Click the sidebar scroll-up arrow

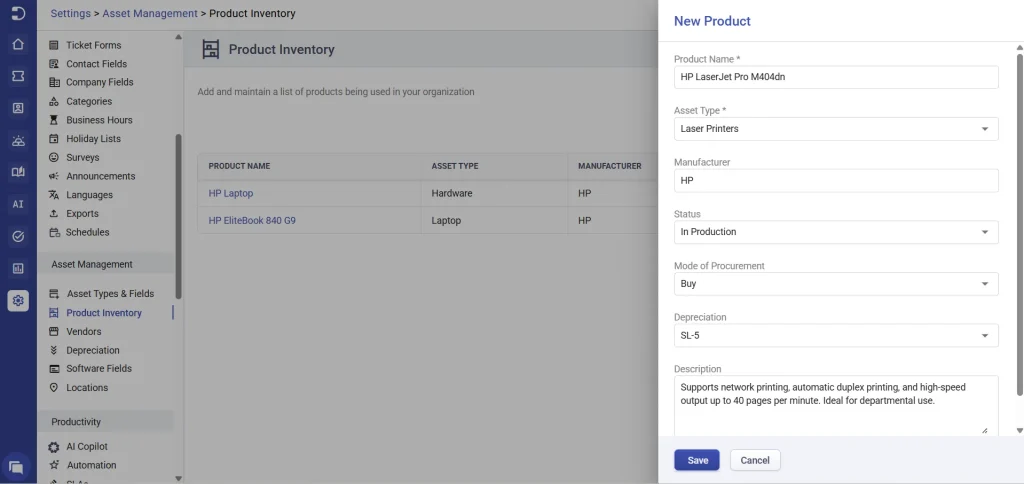tap(178, 37)
